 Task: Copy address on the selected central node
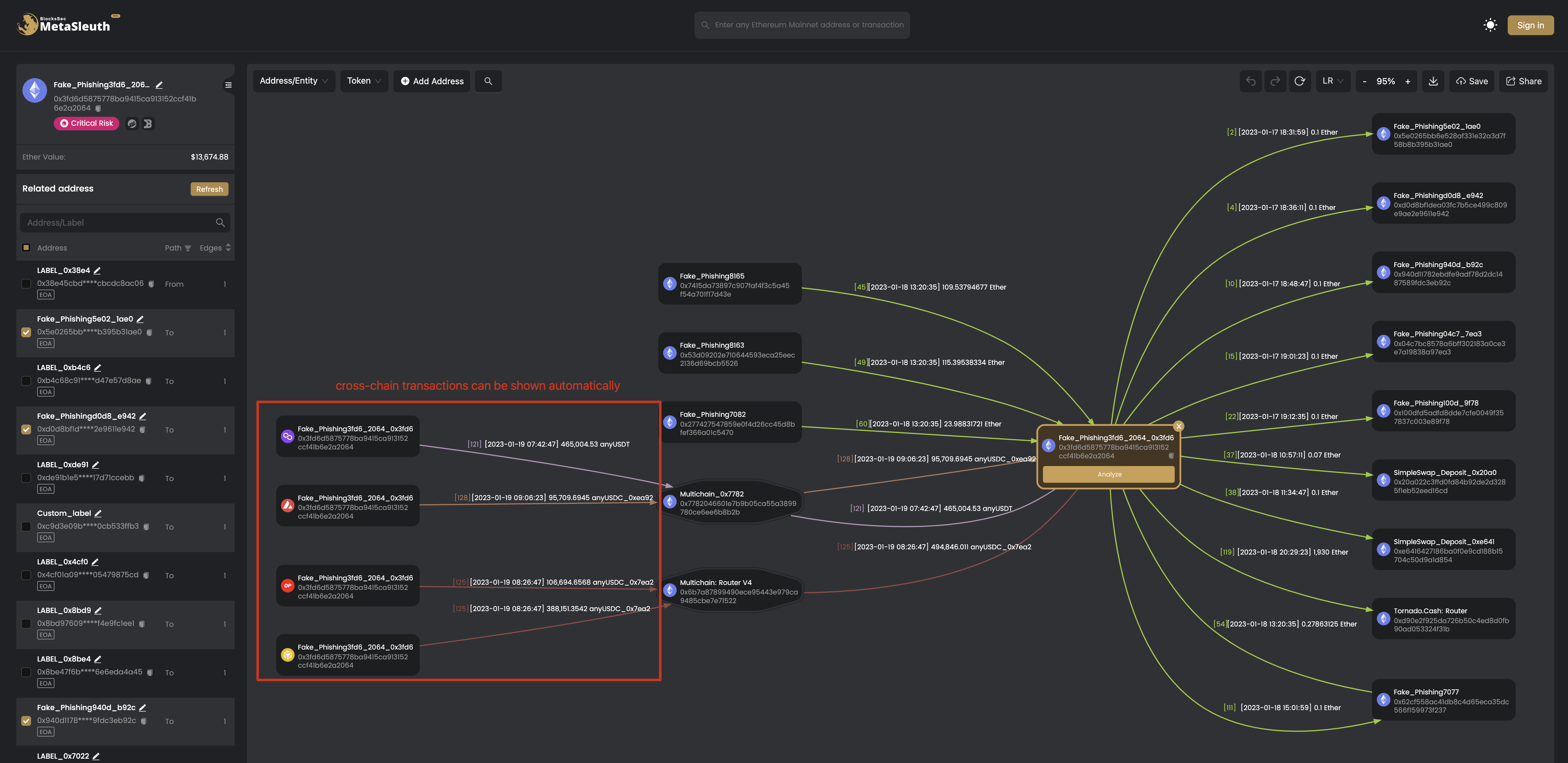(x=1171, y=456)
